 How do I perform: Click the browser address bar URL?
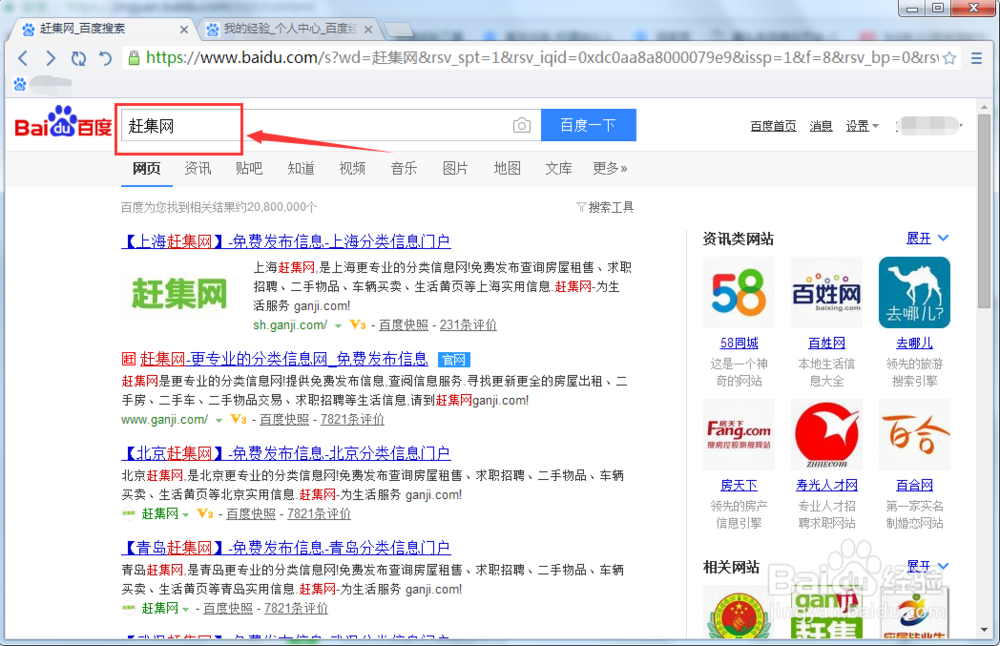click(542, 58)
